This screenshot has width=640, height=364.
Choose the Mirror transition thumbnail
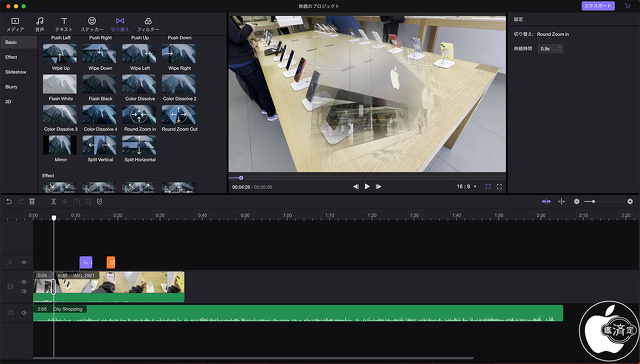click(x=60, y=145)
